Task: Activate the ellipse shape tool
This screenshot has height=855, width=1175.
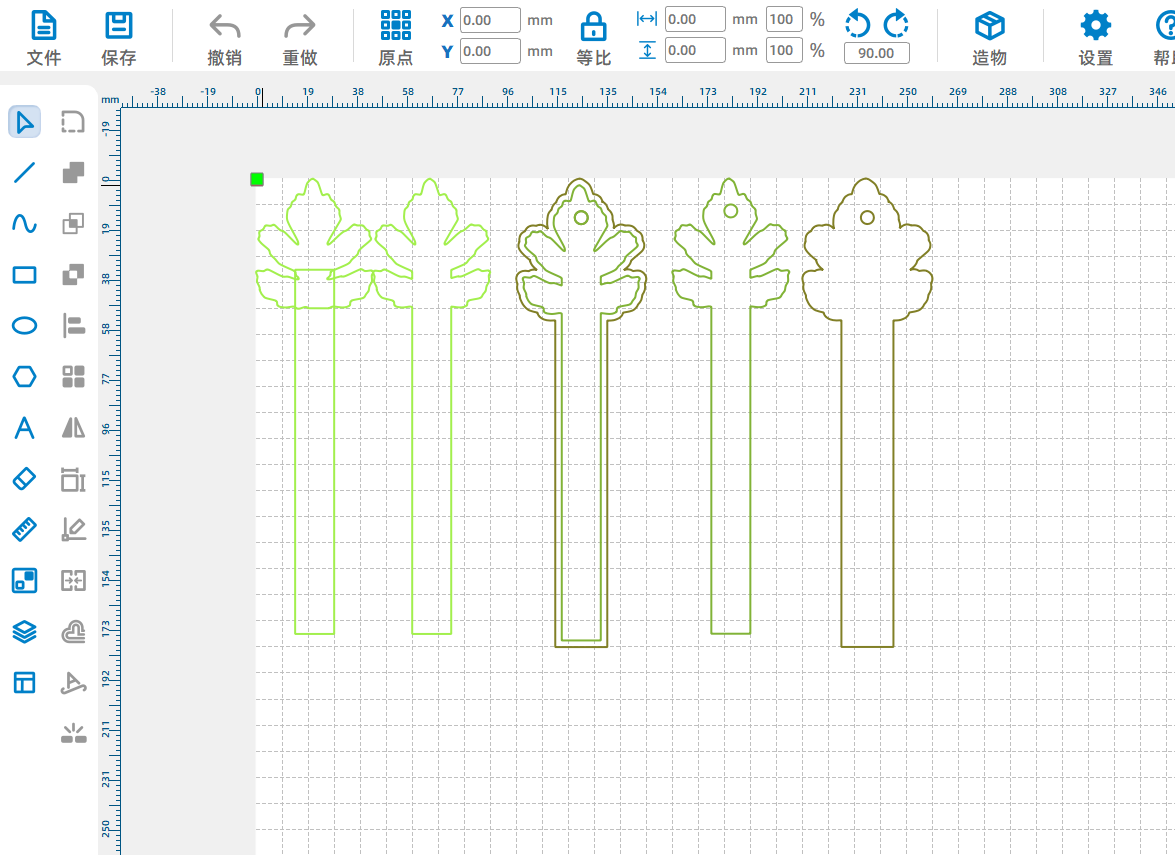Action: click(24, 326)
